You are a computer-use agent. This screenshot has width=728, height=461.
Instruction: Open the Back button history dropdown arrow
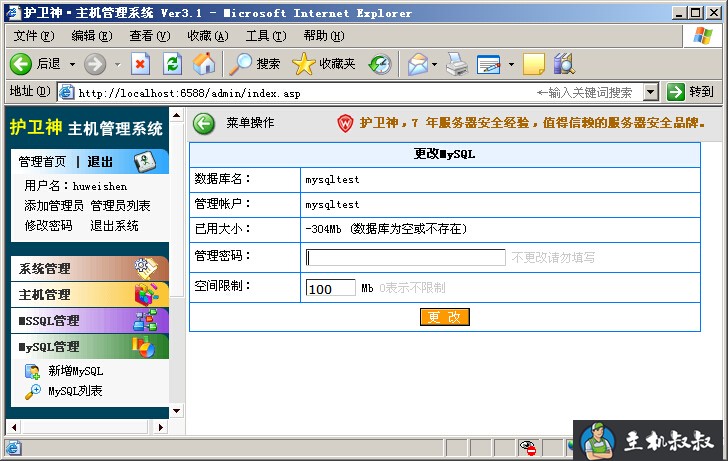(72, 64)
